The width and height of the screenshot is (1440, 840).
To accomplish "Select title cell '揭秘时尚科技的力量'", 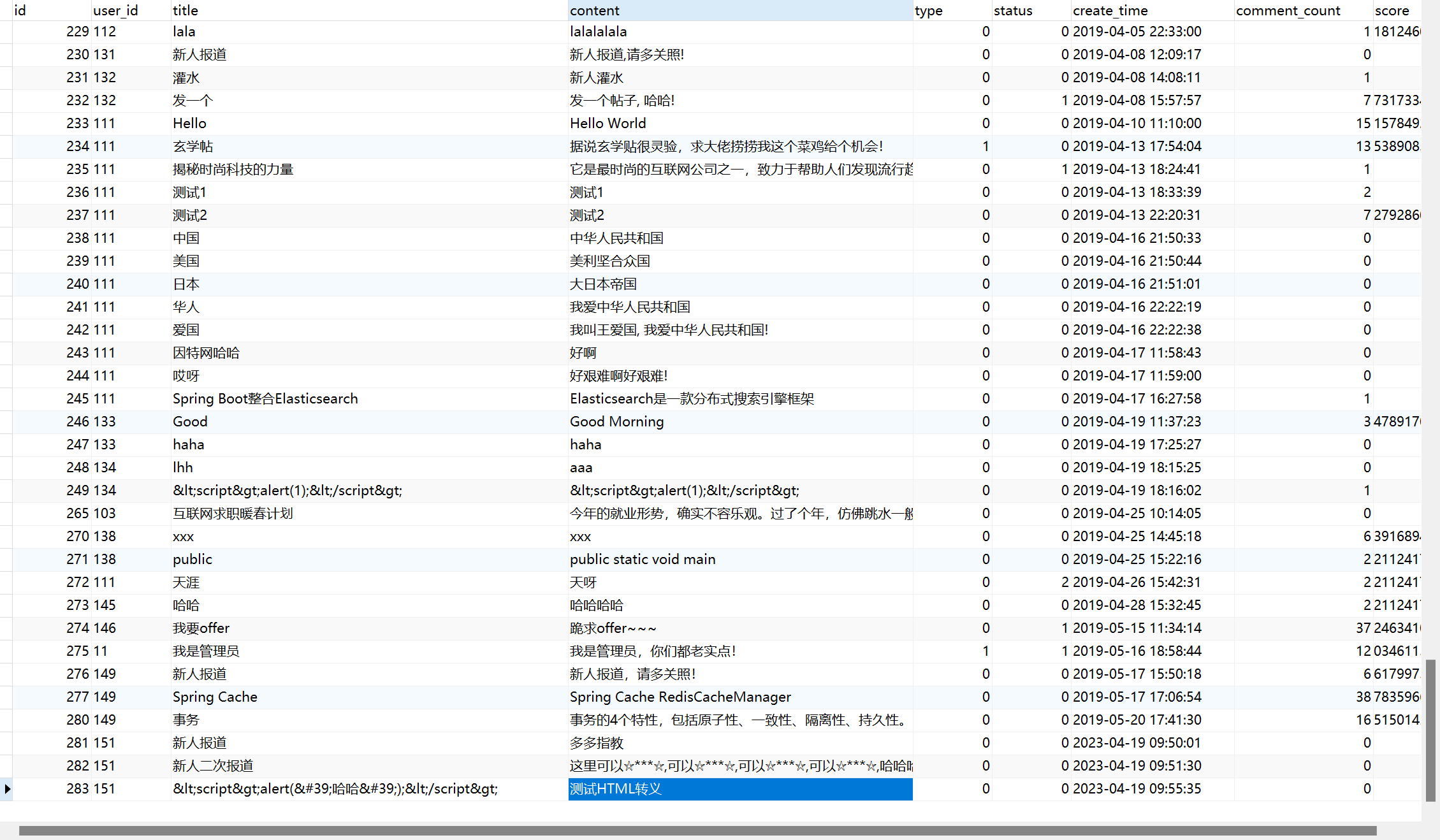I will point(369,170).
